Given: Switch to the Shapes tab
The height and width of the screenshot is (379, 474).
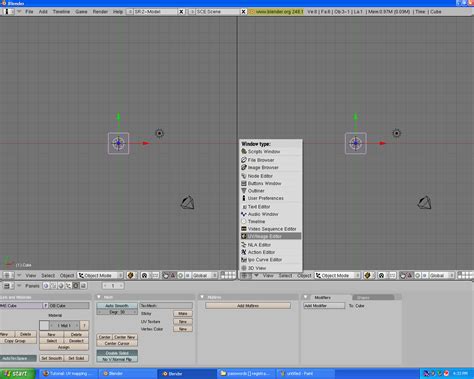Looking at the screenshot, I should click(x=373, y=297).
